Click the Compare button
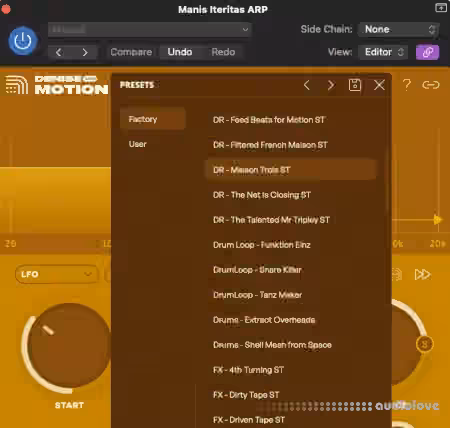 131,52
